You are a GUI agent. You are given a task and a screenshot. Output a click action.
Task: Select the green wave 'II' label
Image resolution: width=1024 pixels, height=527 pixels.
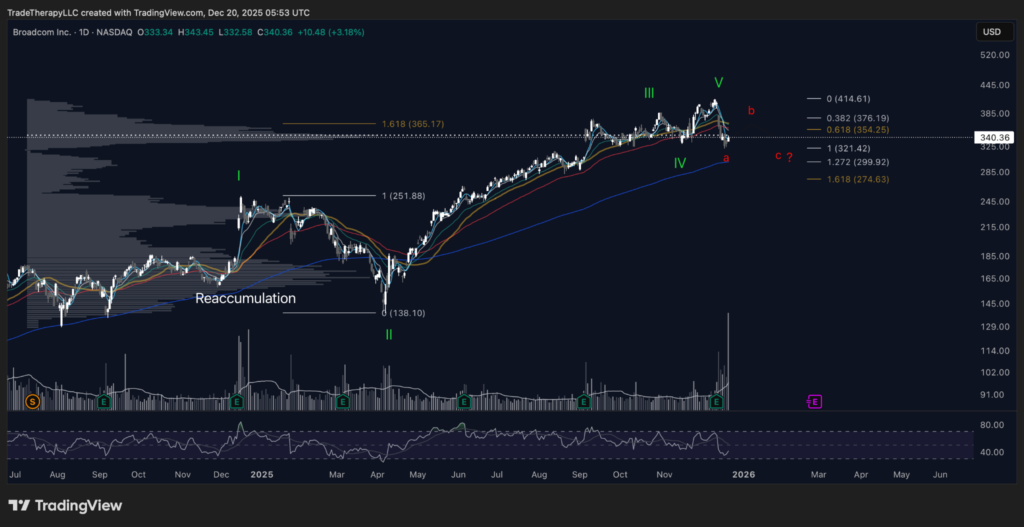pos(389,334)
